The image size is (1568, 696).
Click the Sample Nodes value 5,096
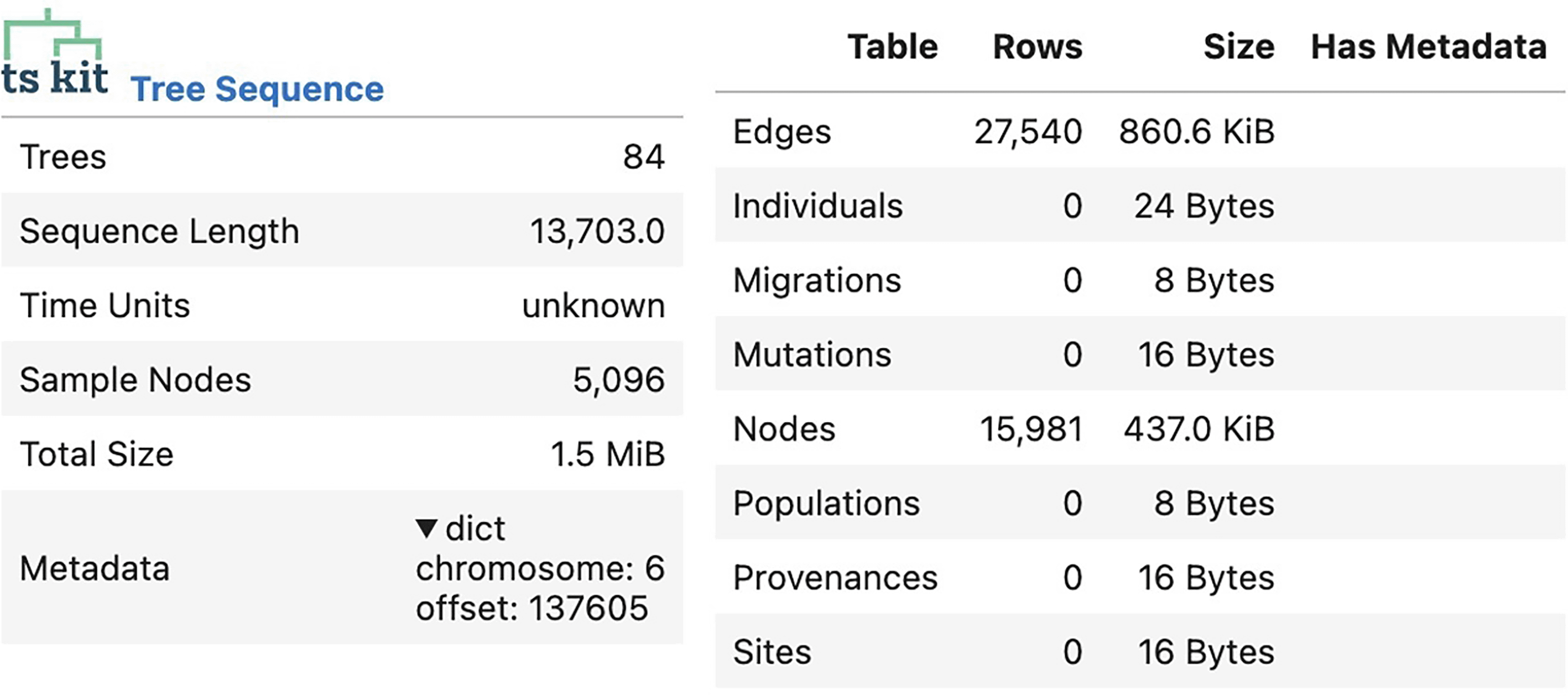coord(618,380)
